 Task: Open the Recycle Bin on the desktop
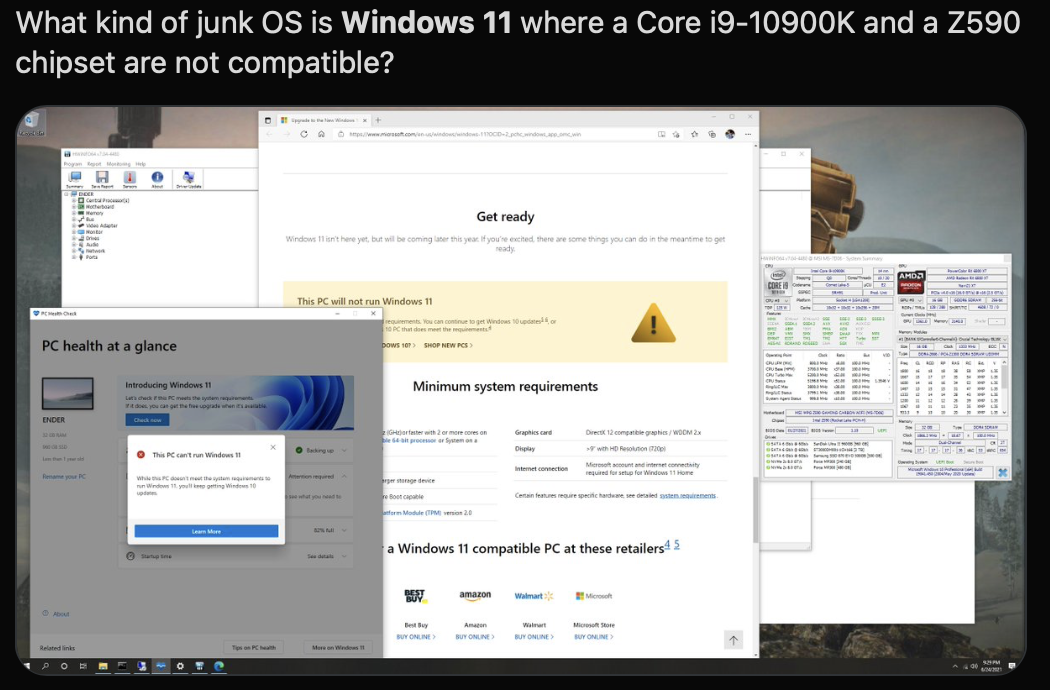click(31, 123)
